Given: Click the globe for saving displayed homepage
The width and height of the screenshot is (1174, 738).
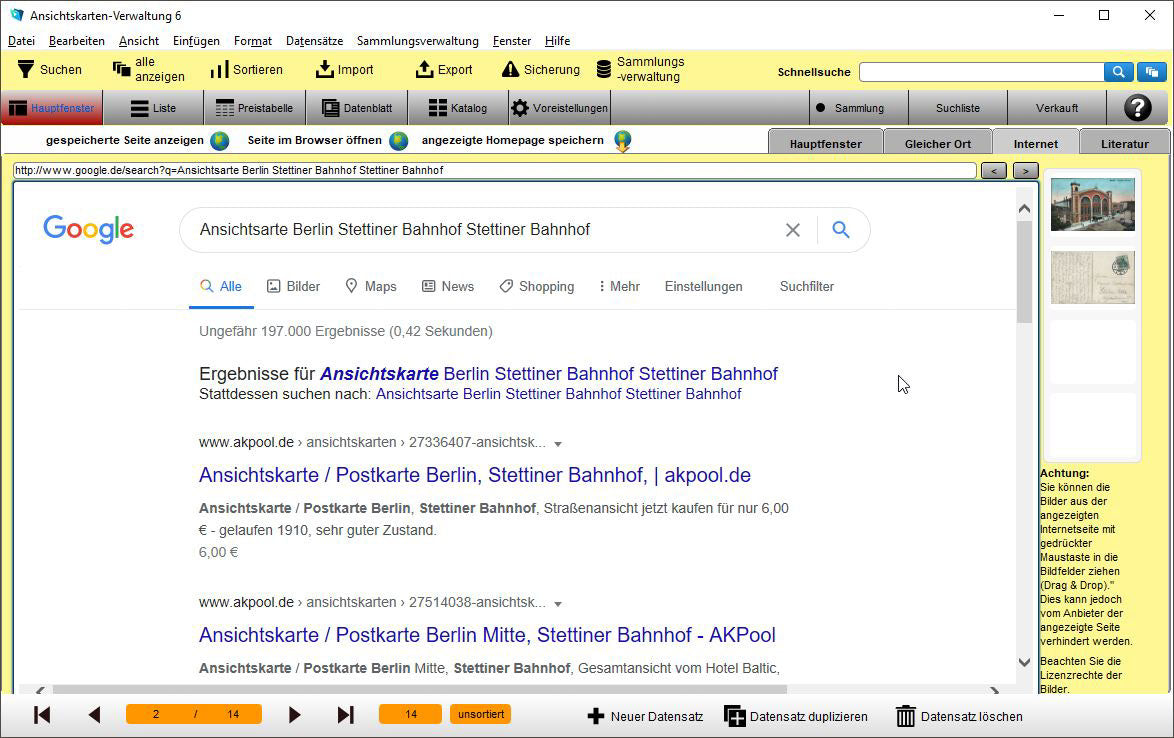Looking at the screenshot, I should [622, 141].
